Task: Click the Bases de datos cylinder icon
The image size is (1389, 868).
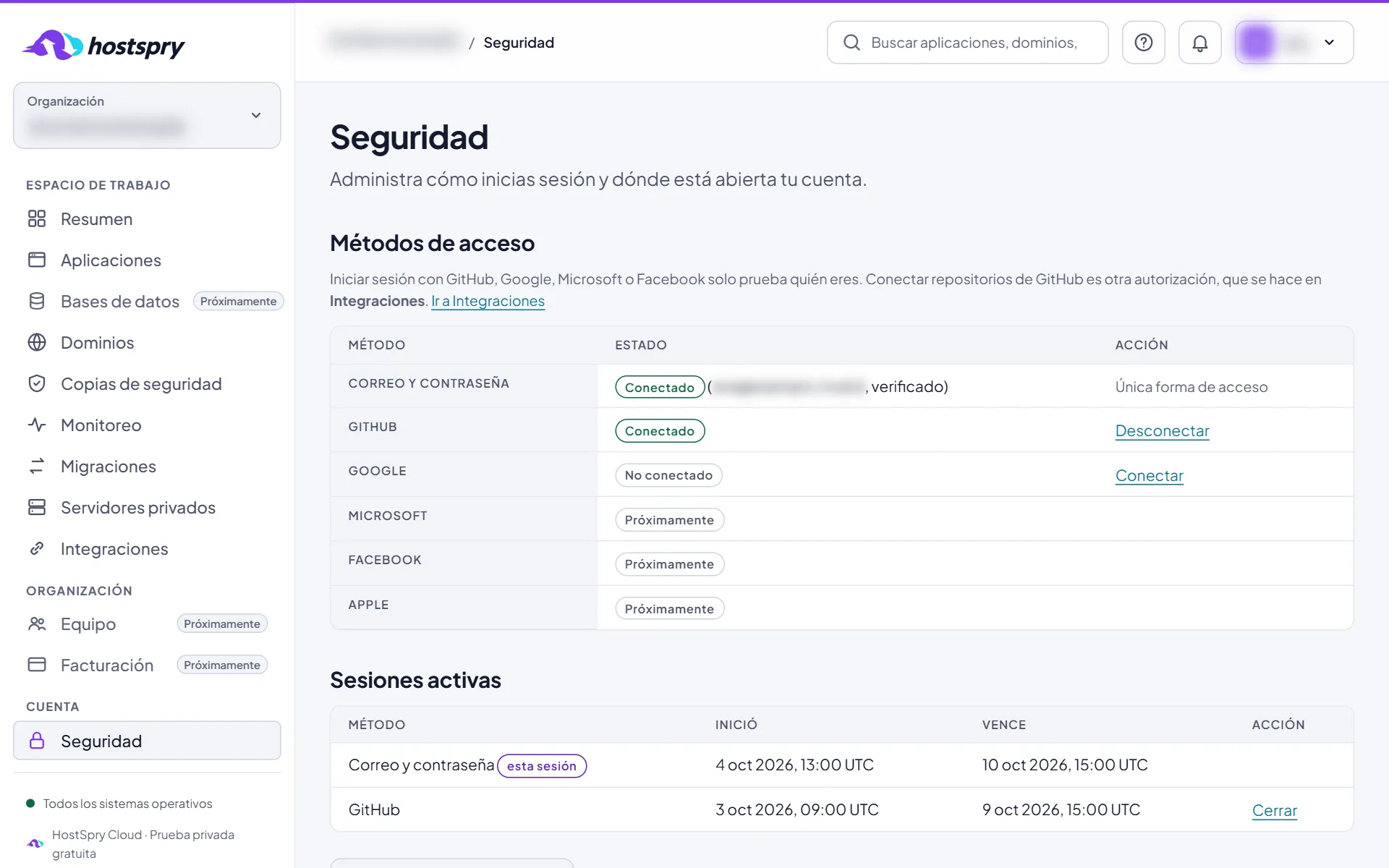Action: 37,301
